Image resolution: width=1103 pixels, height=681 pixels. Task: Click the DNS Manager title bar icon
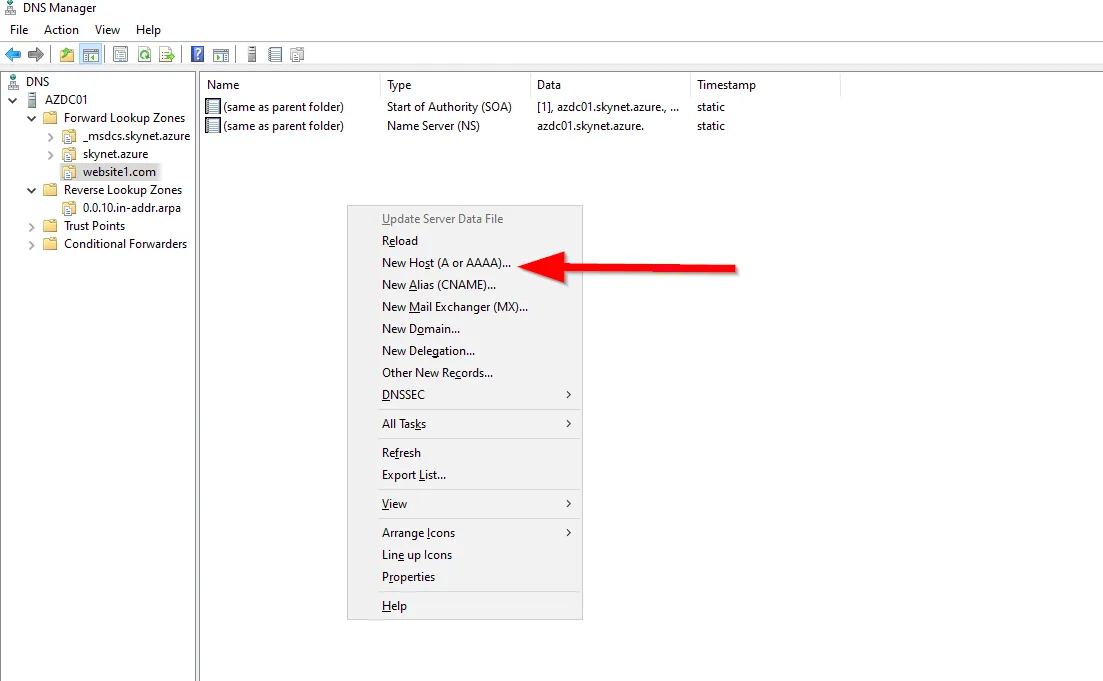pos(11,8)
